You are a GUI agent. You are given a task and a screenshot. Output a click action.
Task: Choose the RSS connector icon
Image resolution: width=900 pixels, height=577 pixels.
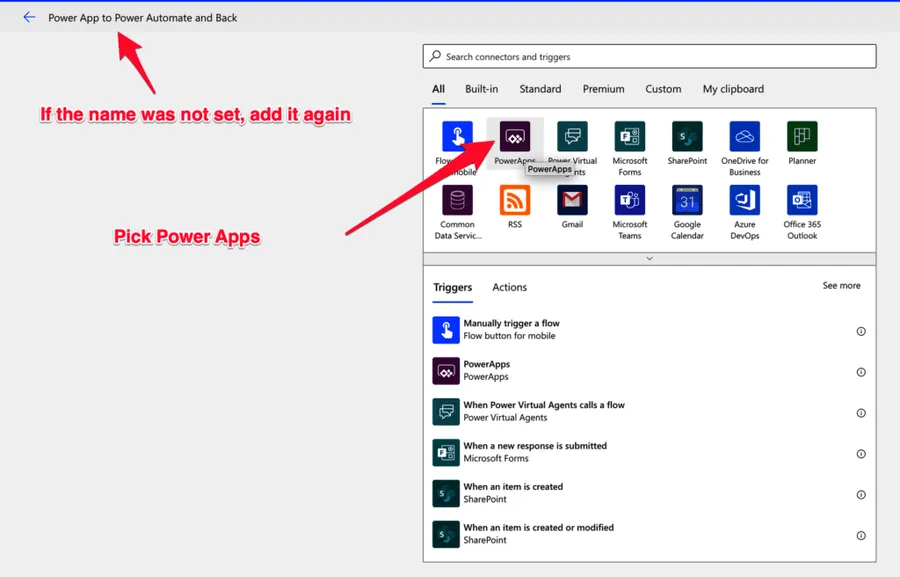pyautogui.click(x=515, y=200)
